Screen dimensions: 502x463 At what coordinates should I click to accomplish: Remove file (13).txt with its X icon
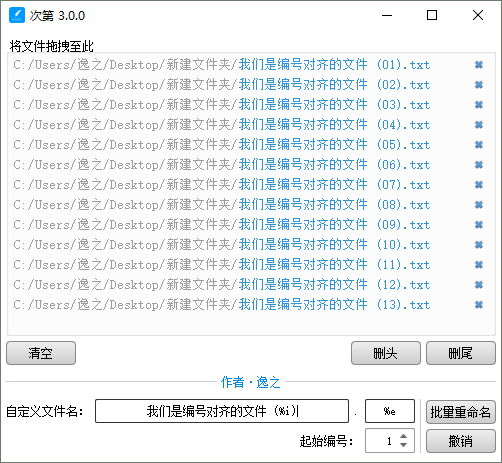[479, 305]
